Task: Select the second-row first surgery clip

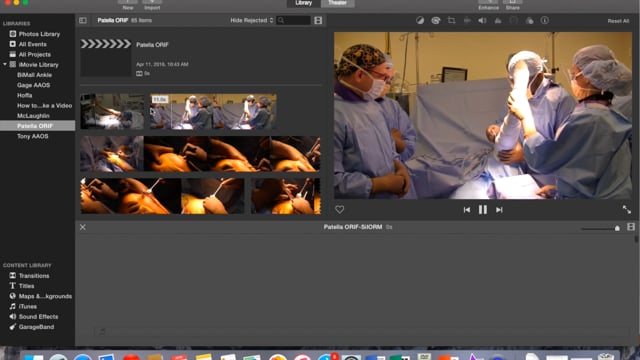Action: pyautogui.click(x=112, y=154)
